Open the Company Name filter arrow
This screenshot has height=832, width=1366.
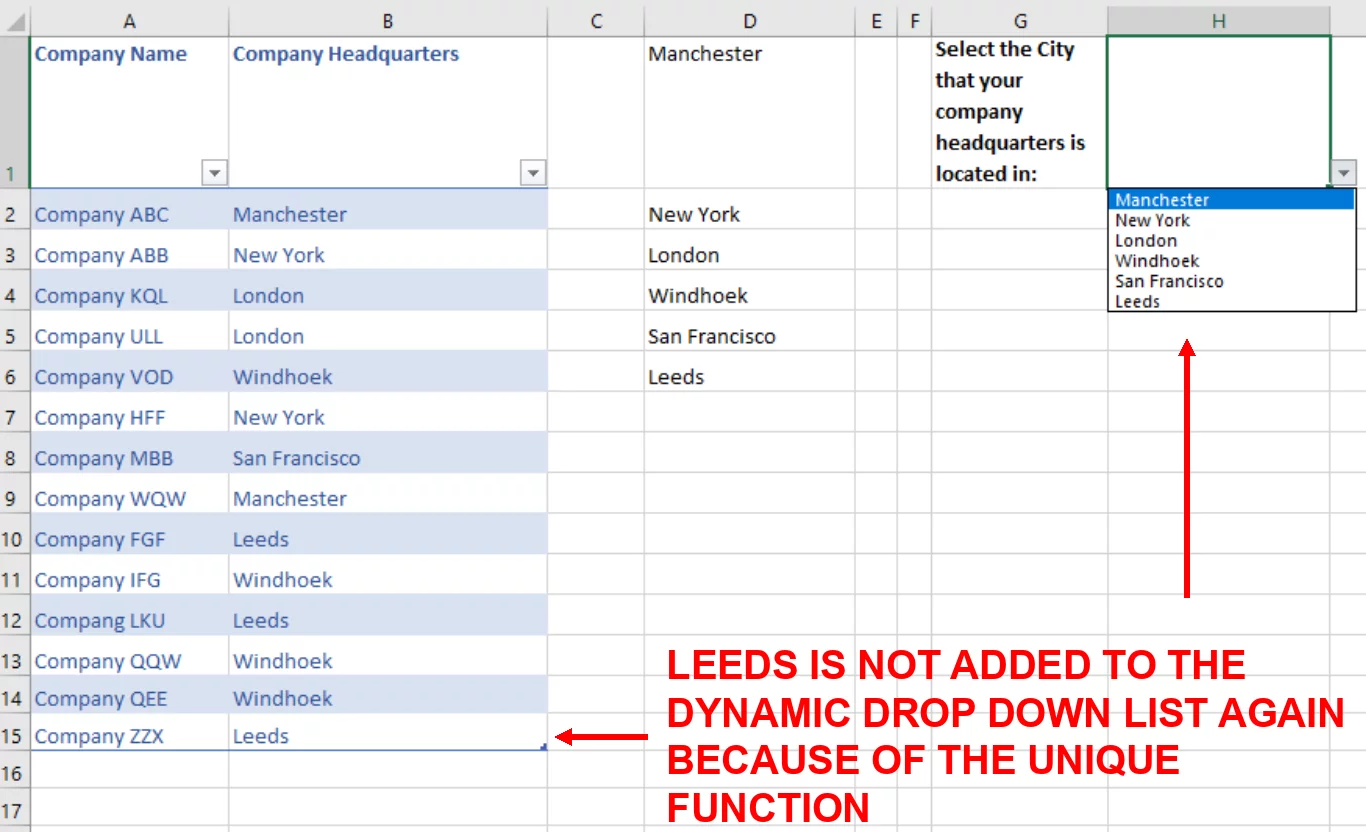(214, 172)
